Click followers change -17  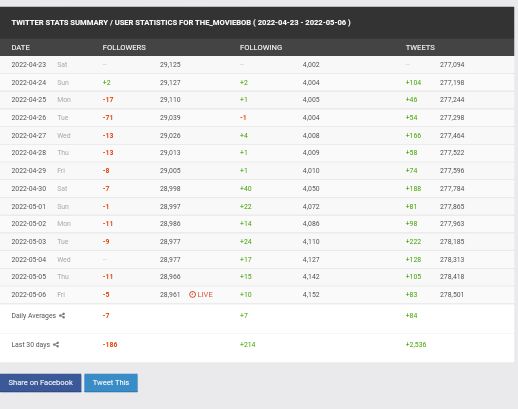pyautogui.click(x=108, y=100)
